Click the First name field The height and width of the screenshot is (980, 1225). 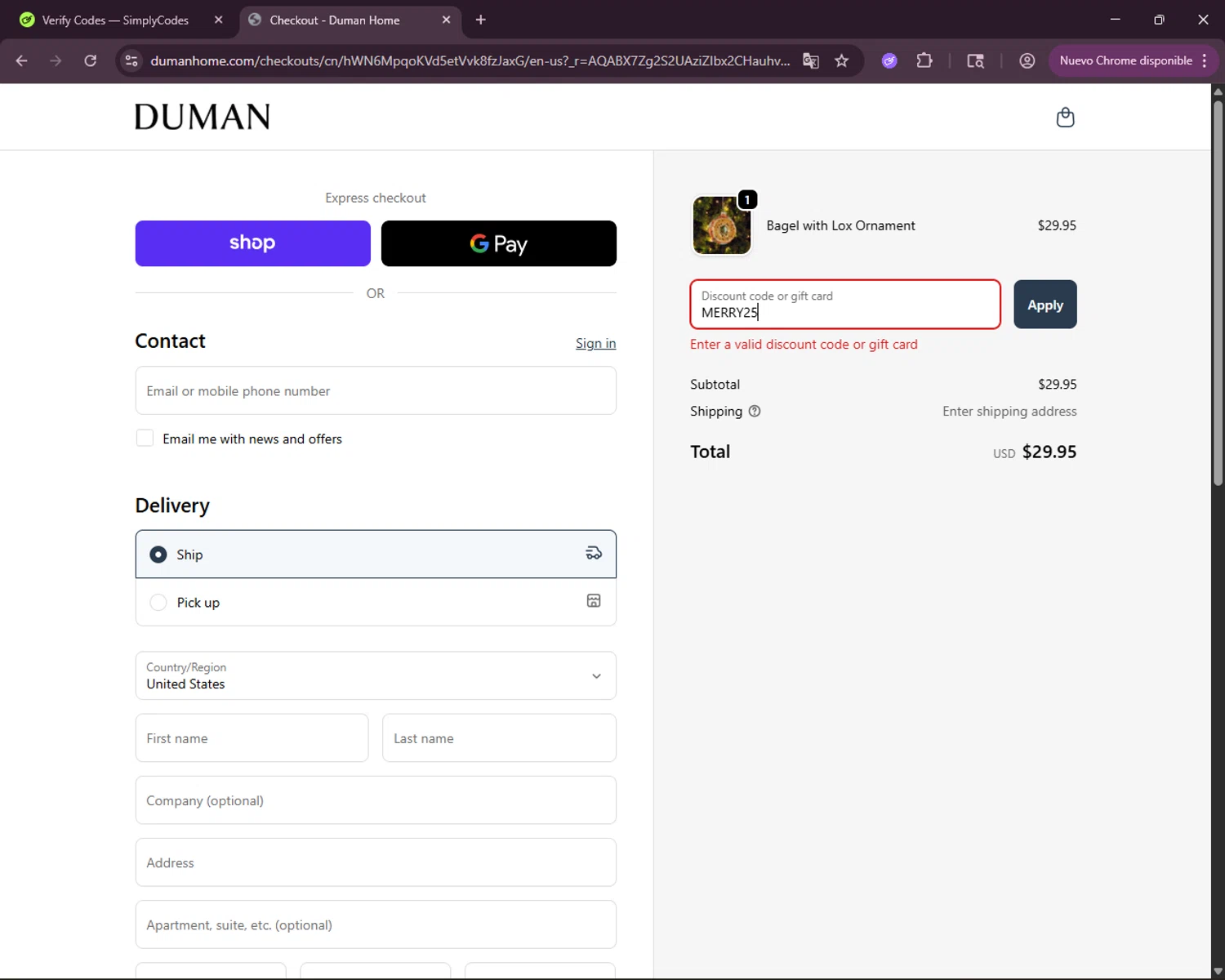[x=252, y=738]
